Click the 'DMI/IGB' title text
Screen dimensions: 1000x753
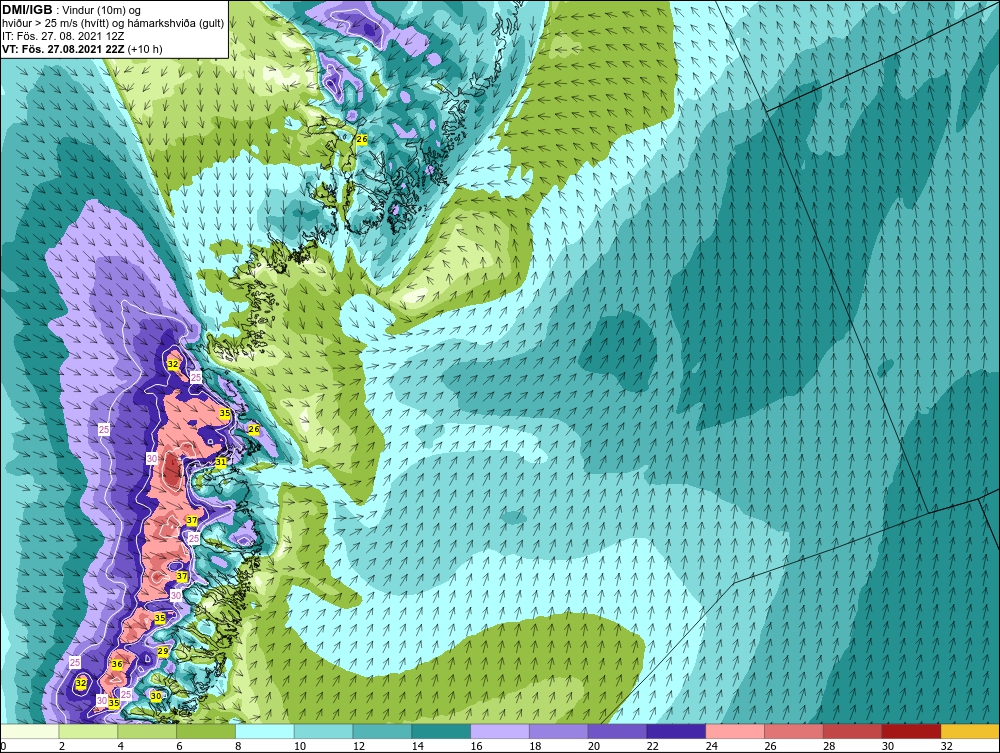(x=27, y=10)
